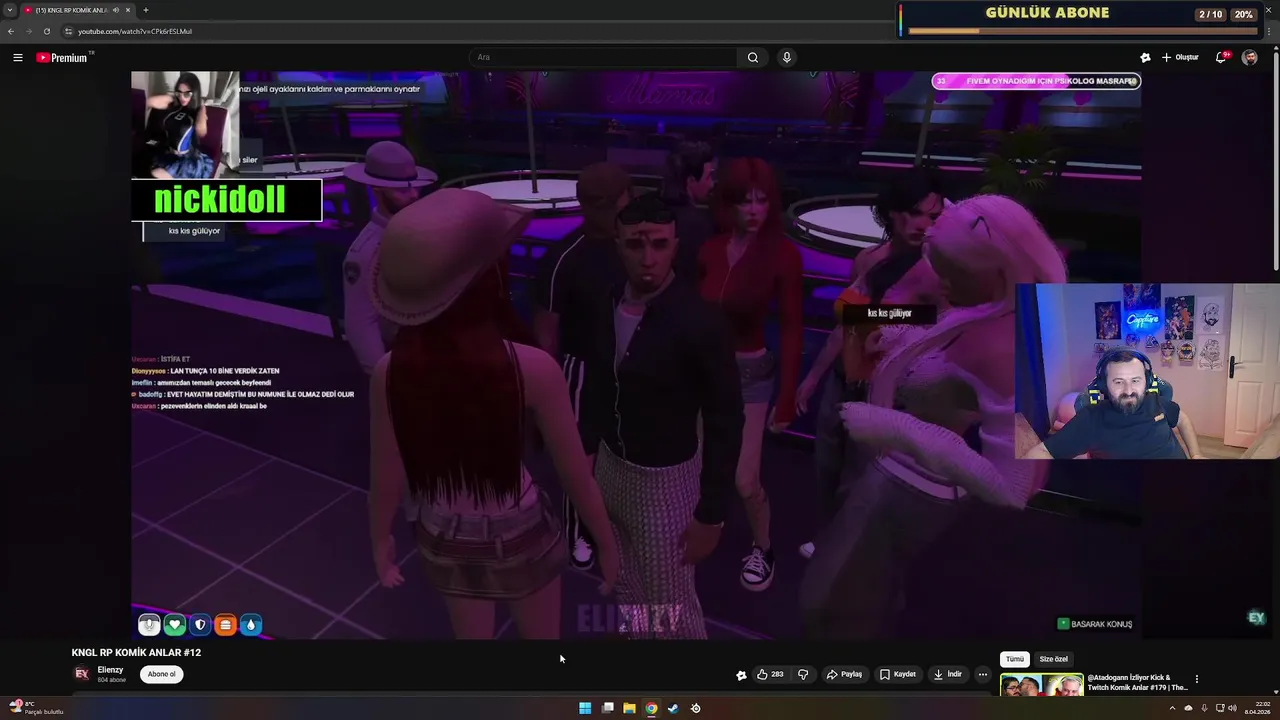Go to YouTube Premium home logo
The width and height of the screenshot is (1280, 720).
tap(63, 58)
